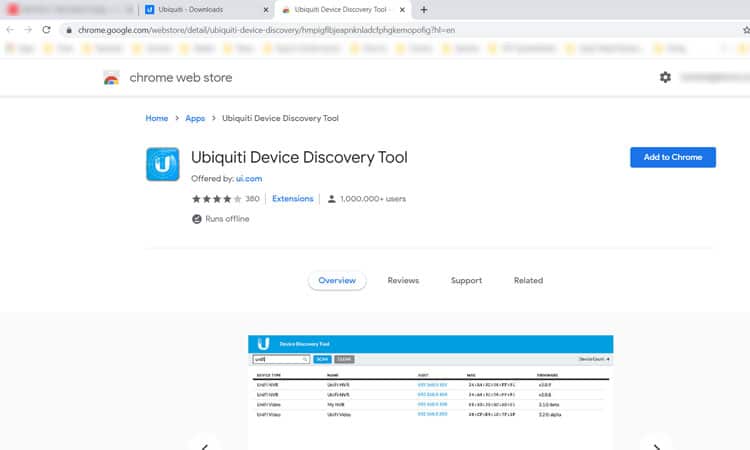The image size is (750, 450).
Task: Open the ui.com publisher link
Action: pyautogui.click(x=249, y=178)
